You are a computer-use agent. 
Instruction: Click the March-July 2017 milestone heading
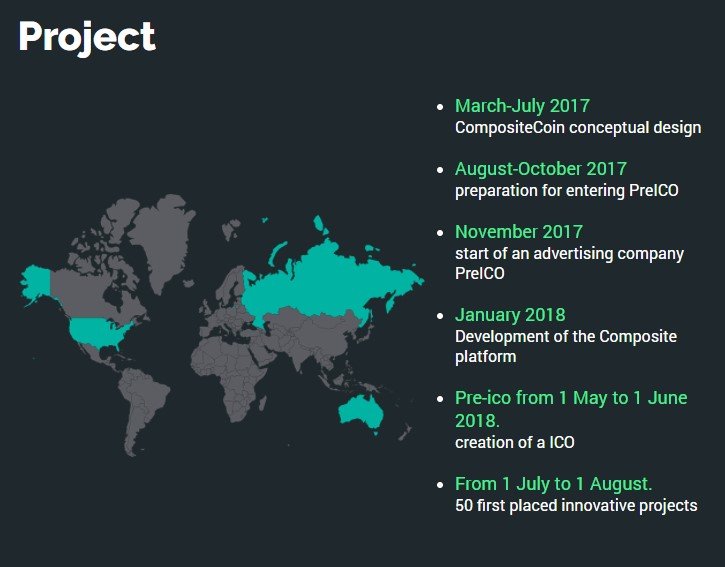click(522, 105)
